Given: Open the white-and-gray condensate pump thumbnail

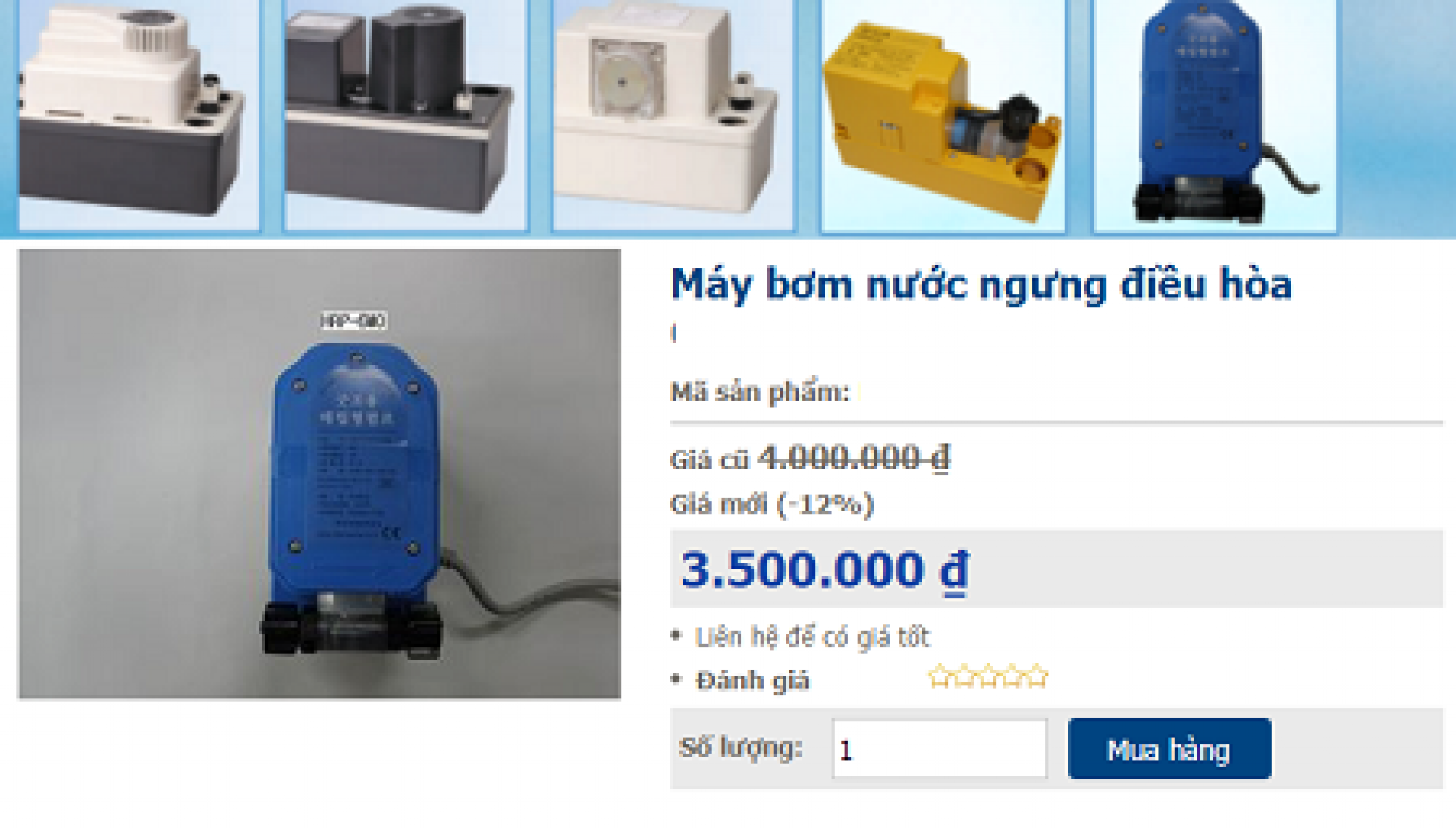Looking at the screenshot, I should pyautogui.click(x=139, y=114).
